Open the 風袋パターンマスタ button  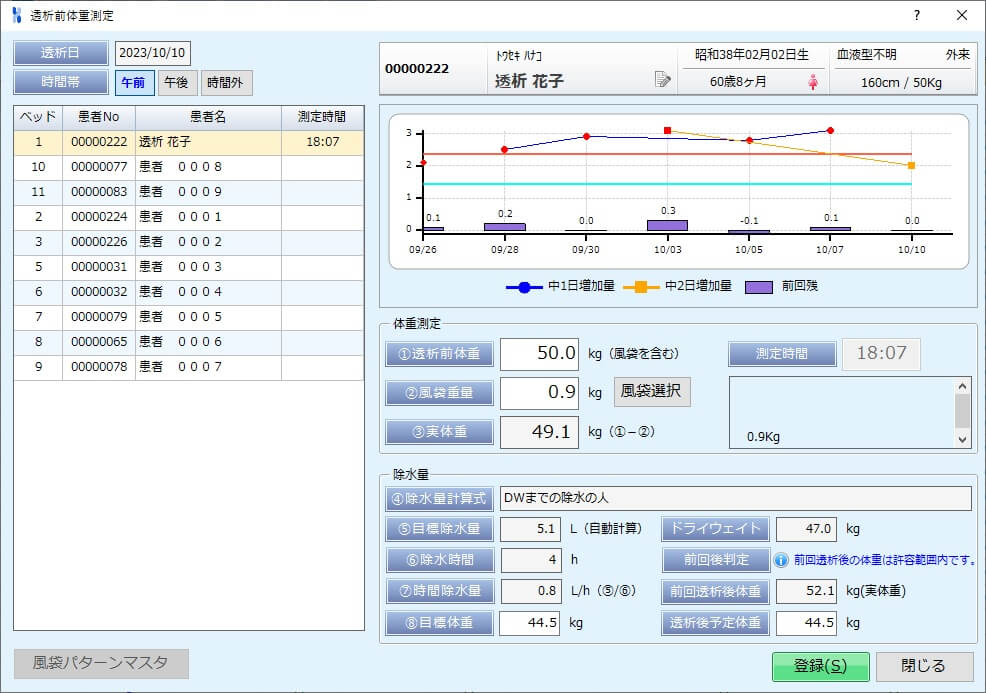click(x=101, y=663)
